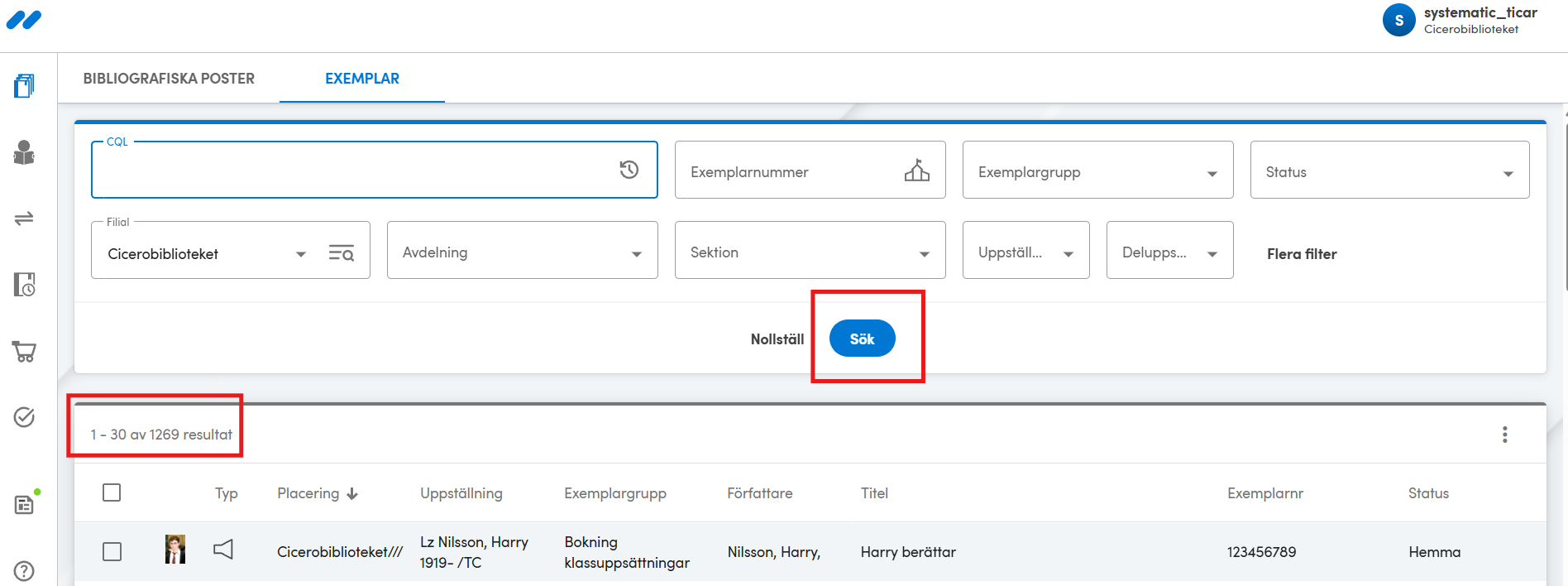
Task: Click the Filial advanced list search icon
Action: pyautogui.click(x=341, y=253)
